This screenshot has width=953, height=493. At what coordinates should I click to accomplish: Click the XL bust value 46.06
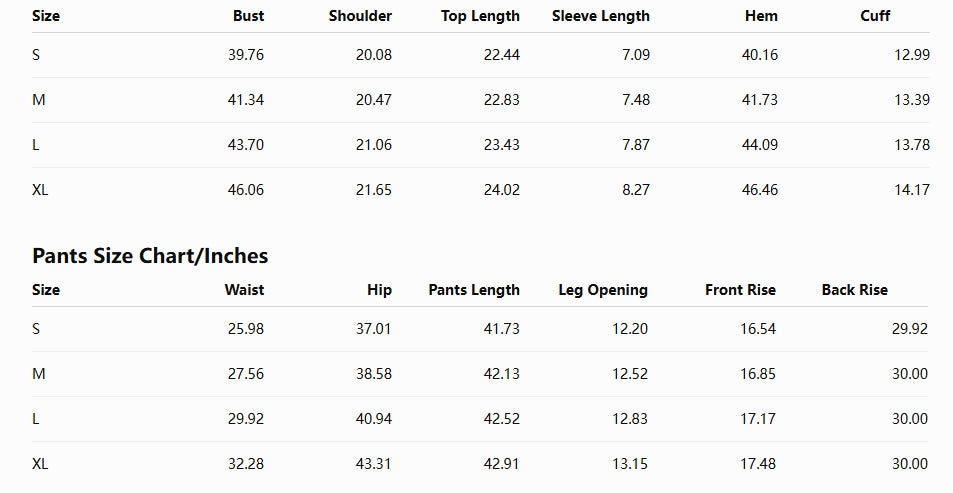coord(246,190)
